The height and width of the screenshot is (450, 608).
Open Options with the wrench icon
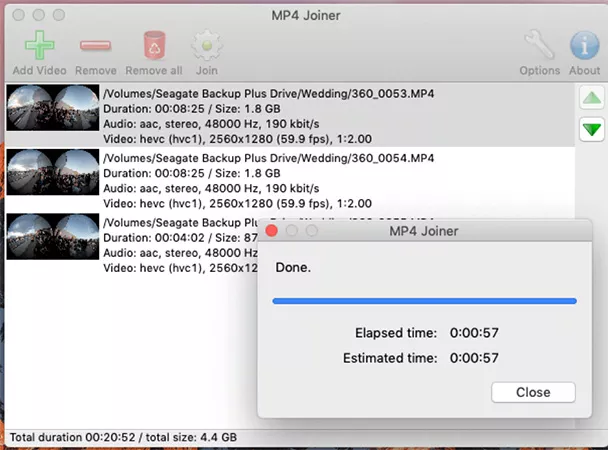tap(539, 46)
